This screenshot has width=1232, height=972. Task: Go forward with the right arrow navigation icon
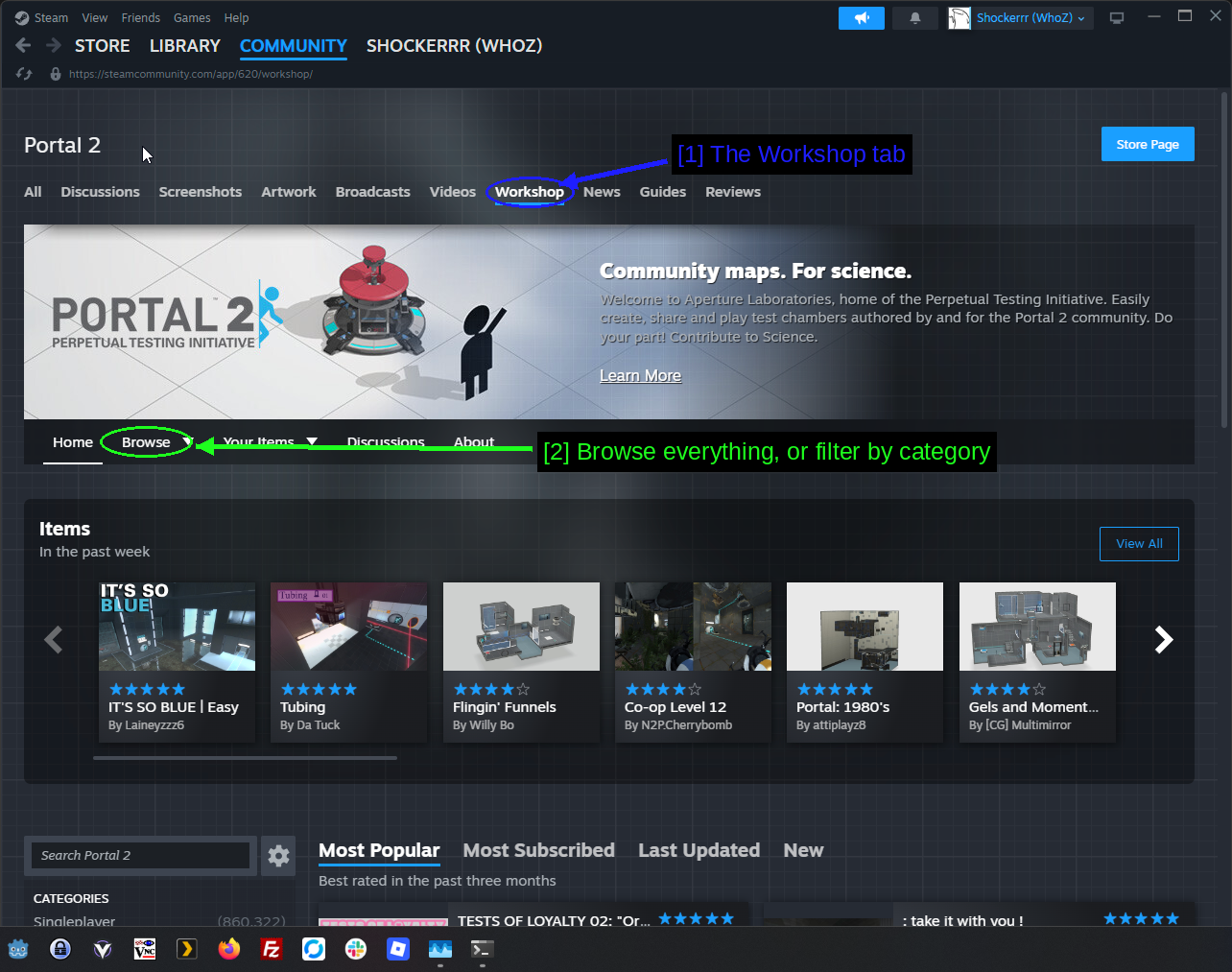coord(54,45)
